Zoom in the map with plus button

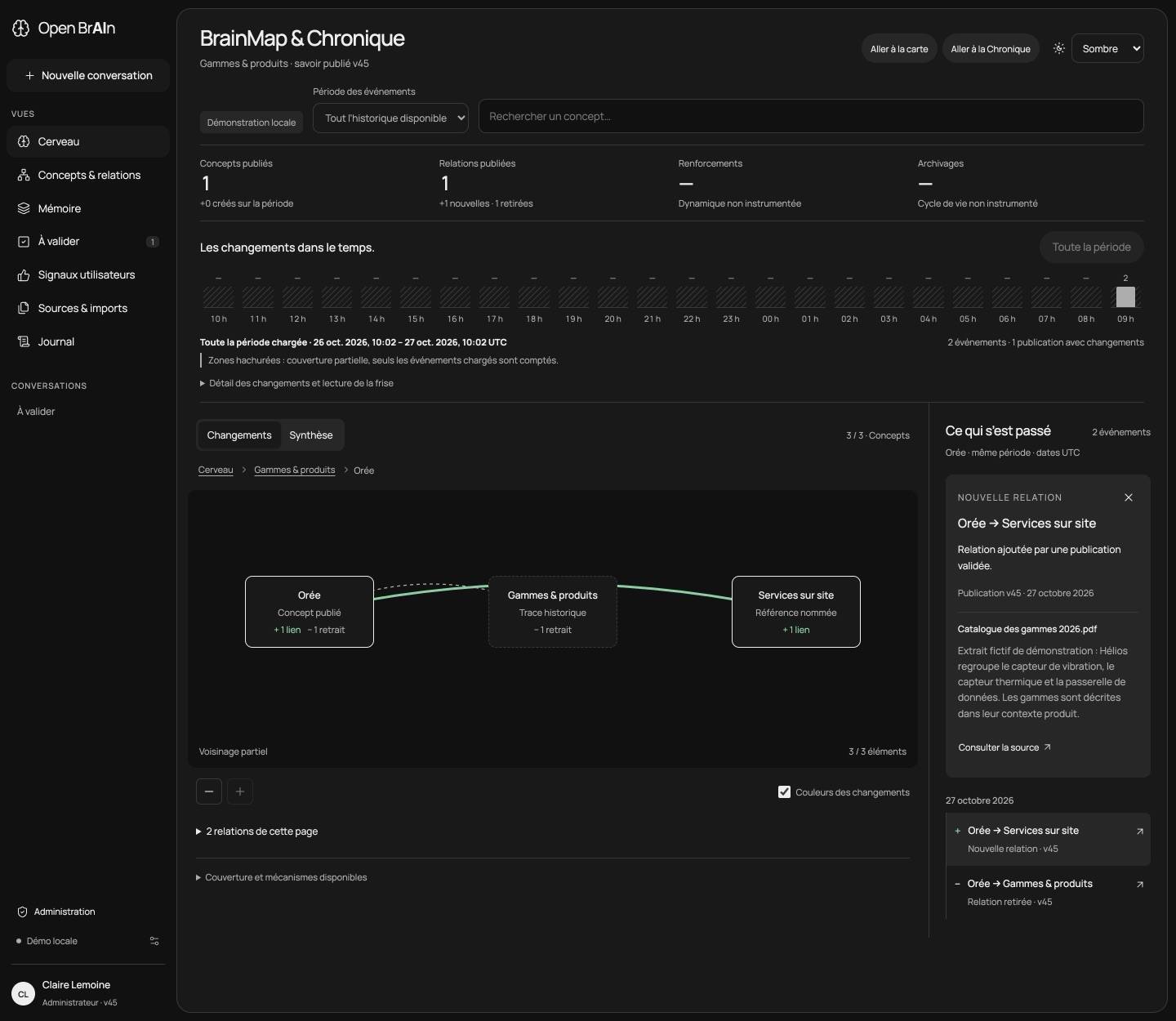click(x=240, y=791)
